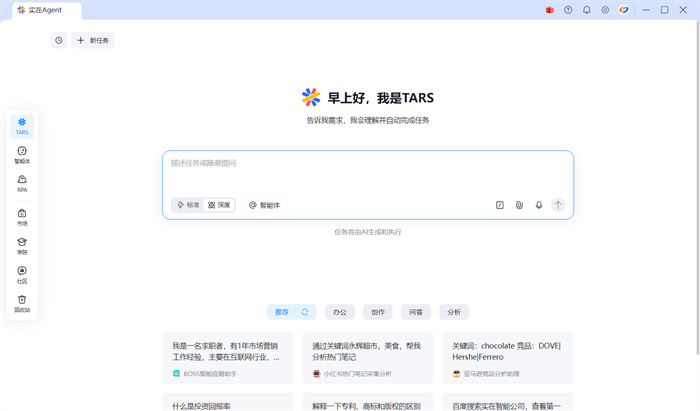Screen dimensions: 700x411
Task: Select the 创作 category tab
Action: (x=378, y=312)
